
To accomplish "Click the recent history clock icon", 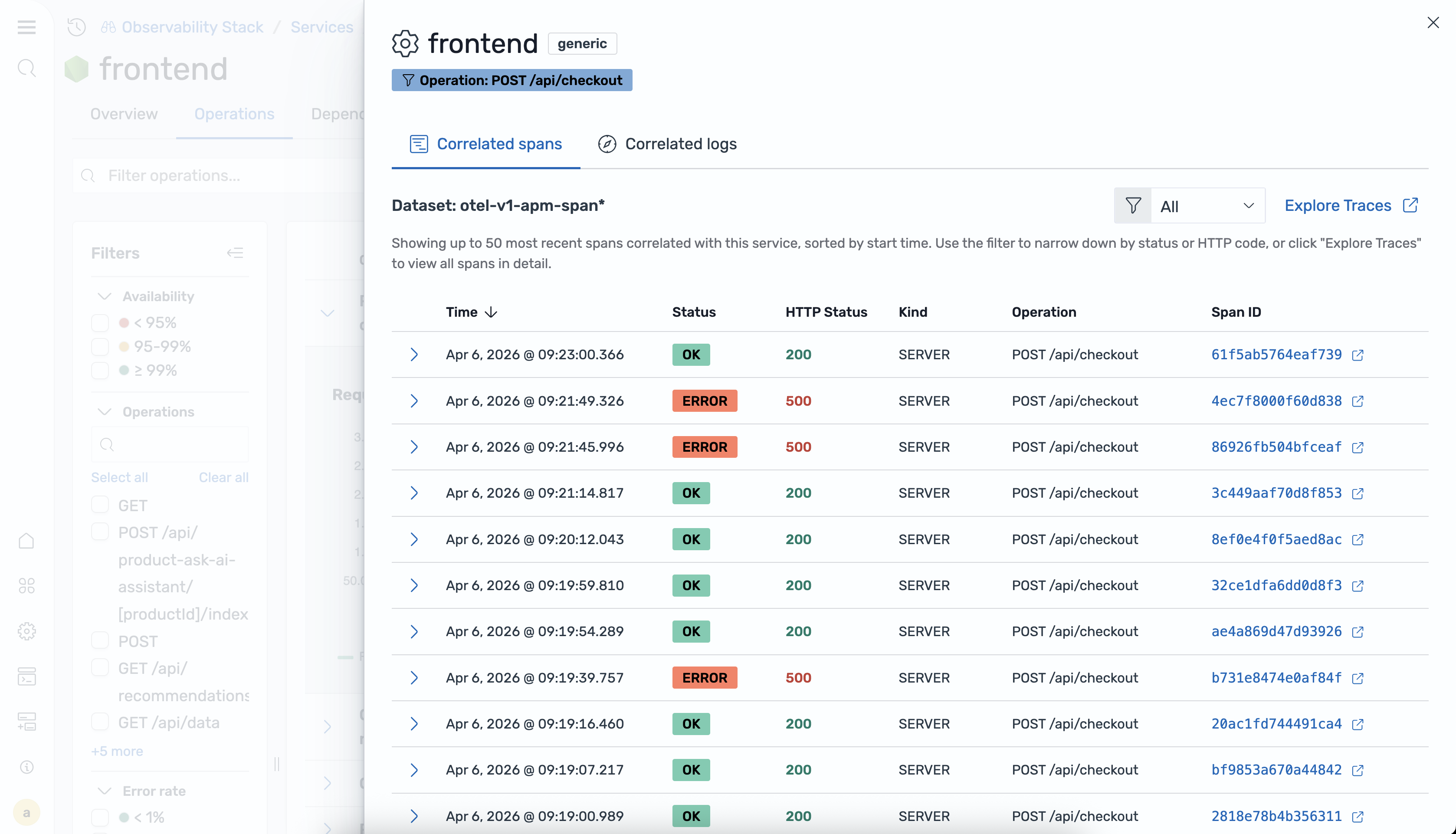I will [x=77, y=27].
